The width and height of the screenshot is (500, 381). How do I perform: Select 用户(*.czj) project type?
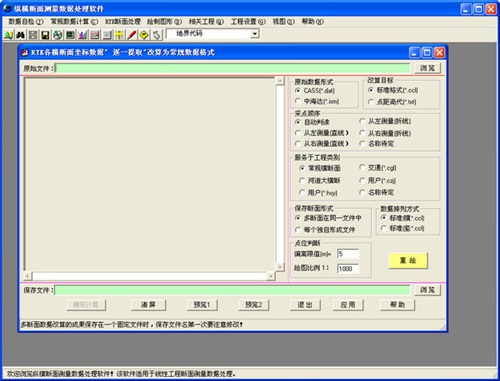[x=378, y=181]
